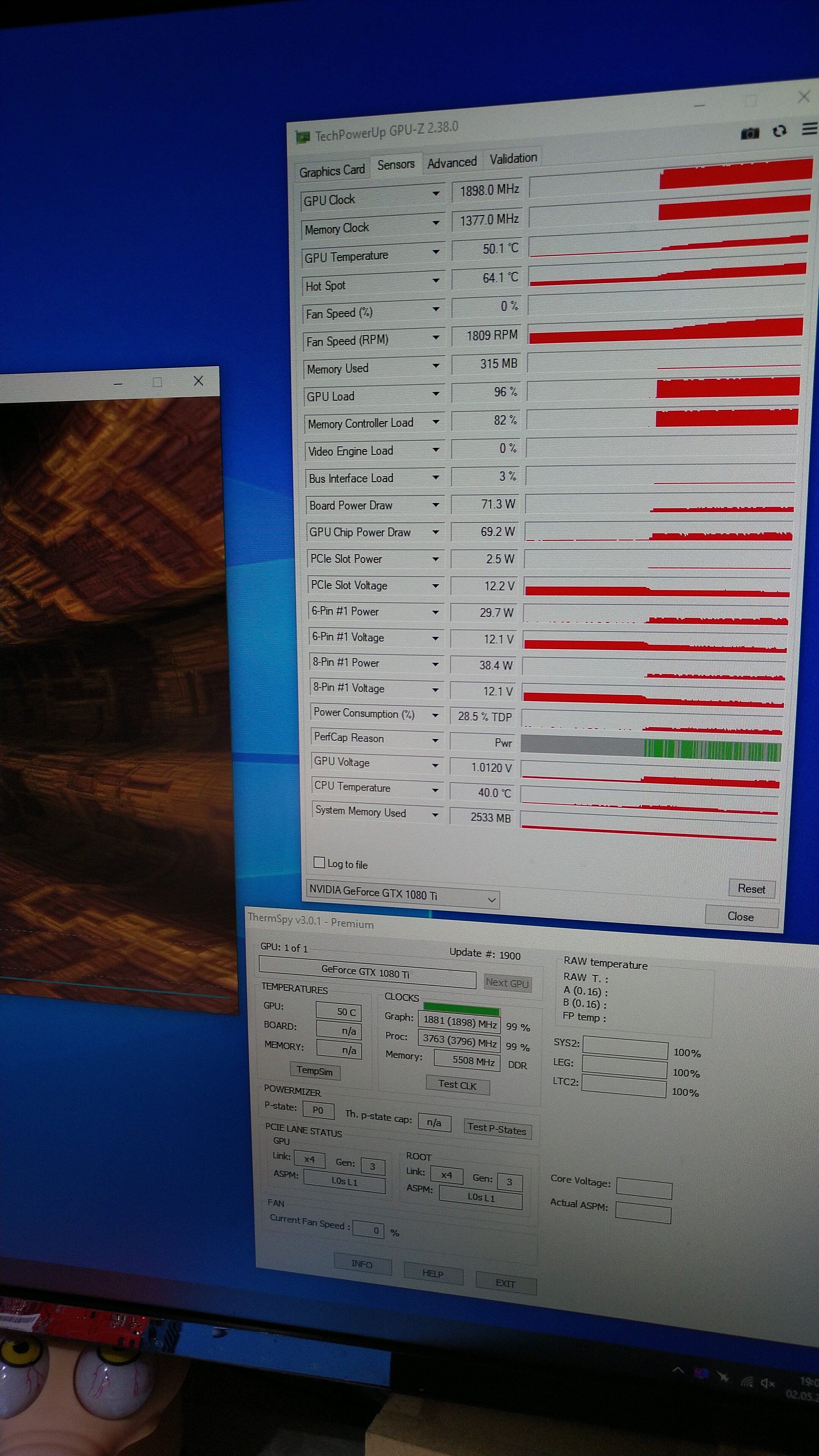Screen dimensions: 819x1456
Task: Close the fractal render window
Action: [x=198, y=381]
